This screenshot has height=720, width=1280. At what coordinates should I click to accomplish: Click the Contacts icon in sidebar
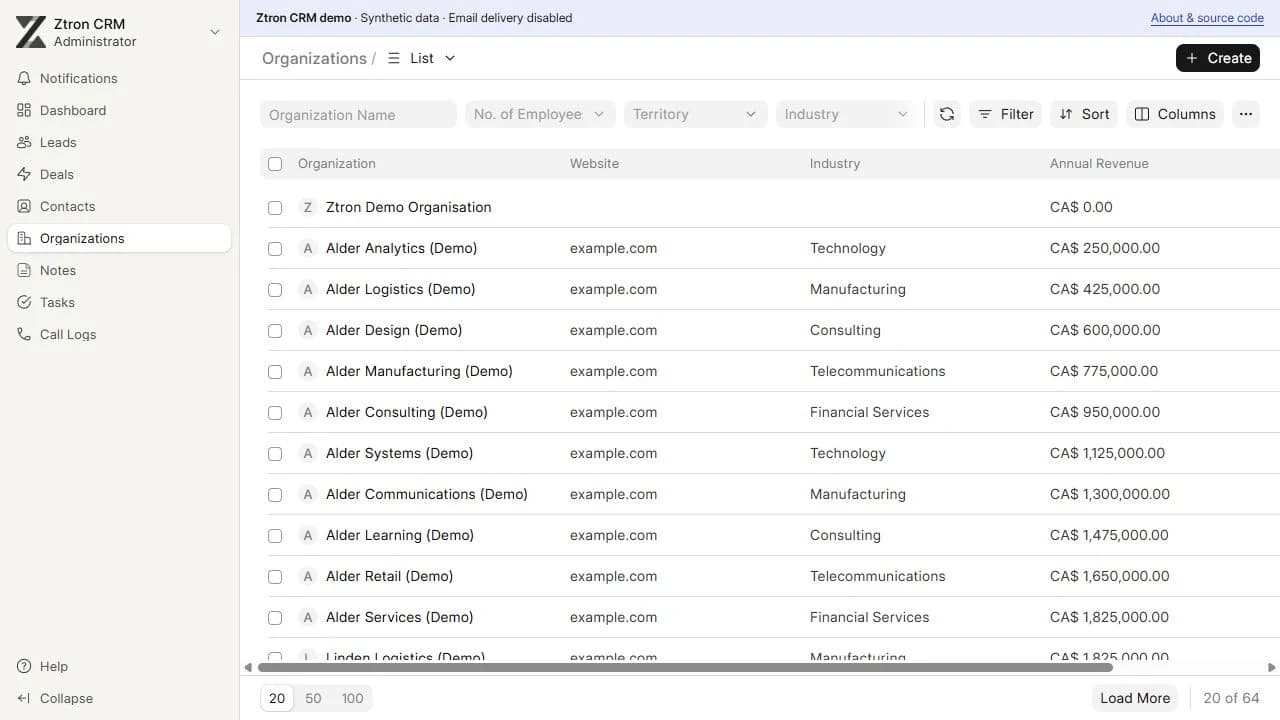tap(24, 206)
